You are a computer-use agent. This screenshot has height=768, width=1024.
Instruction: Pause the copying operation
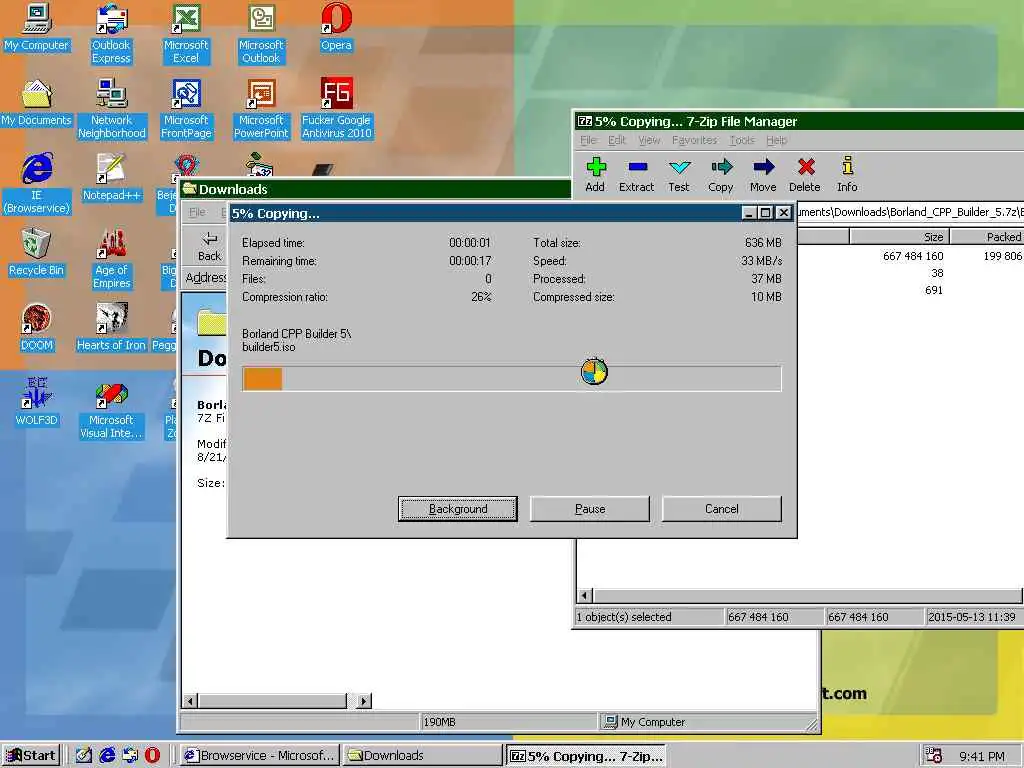click(x=590, y=509)
